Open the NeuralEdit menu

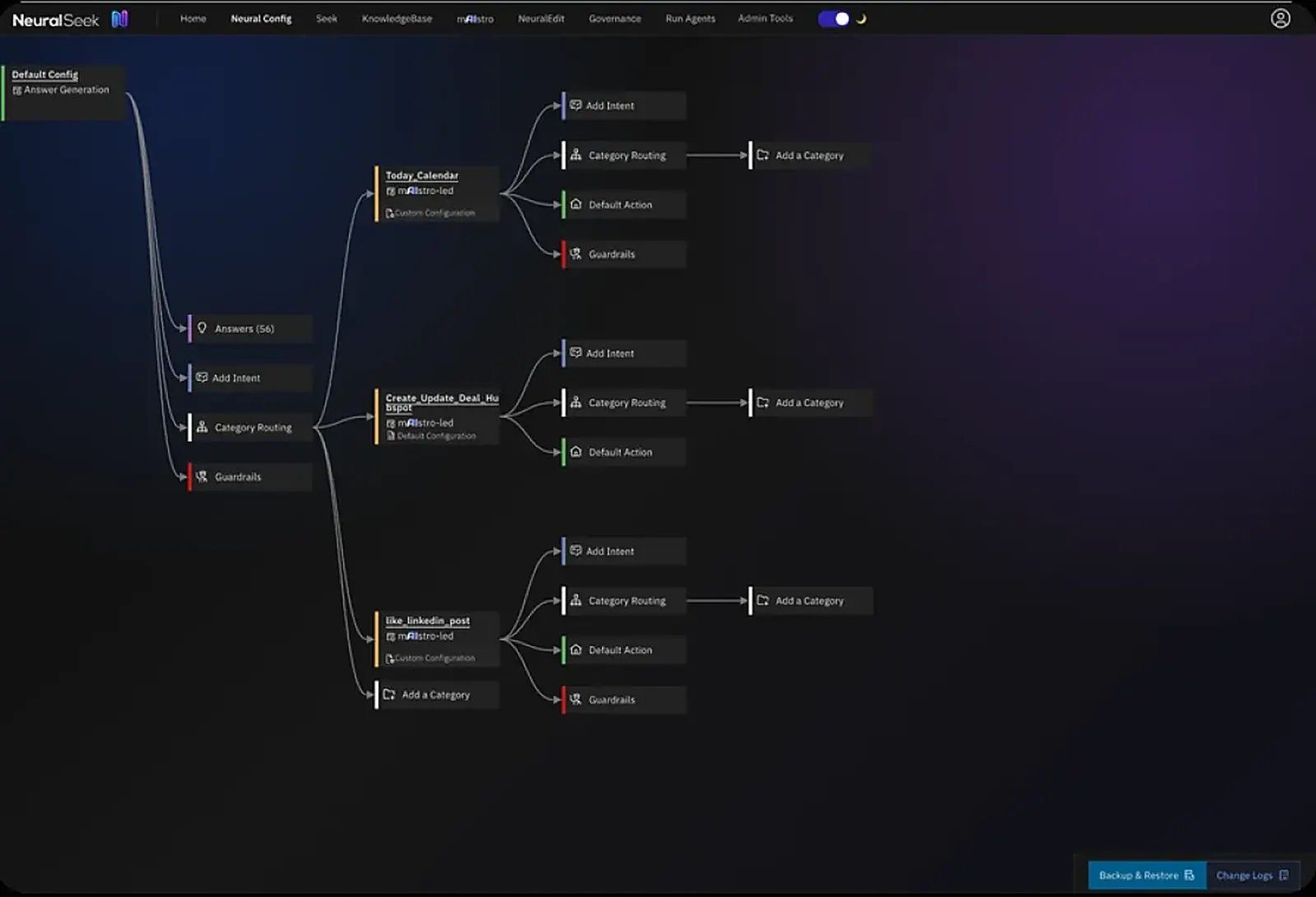click(x=540, y=19)
